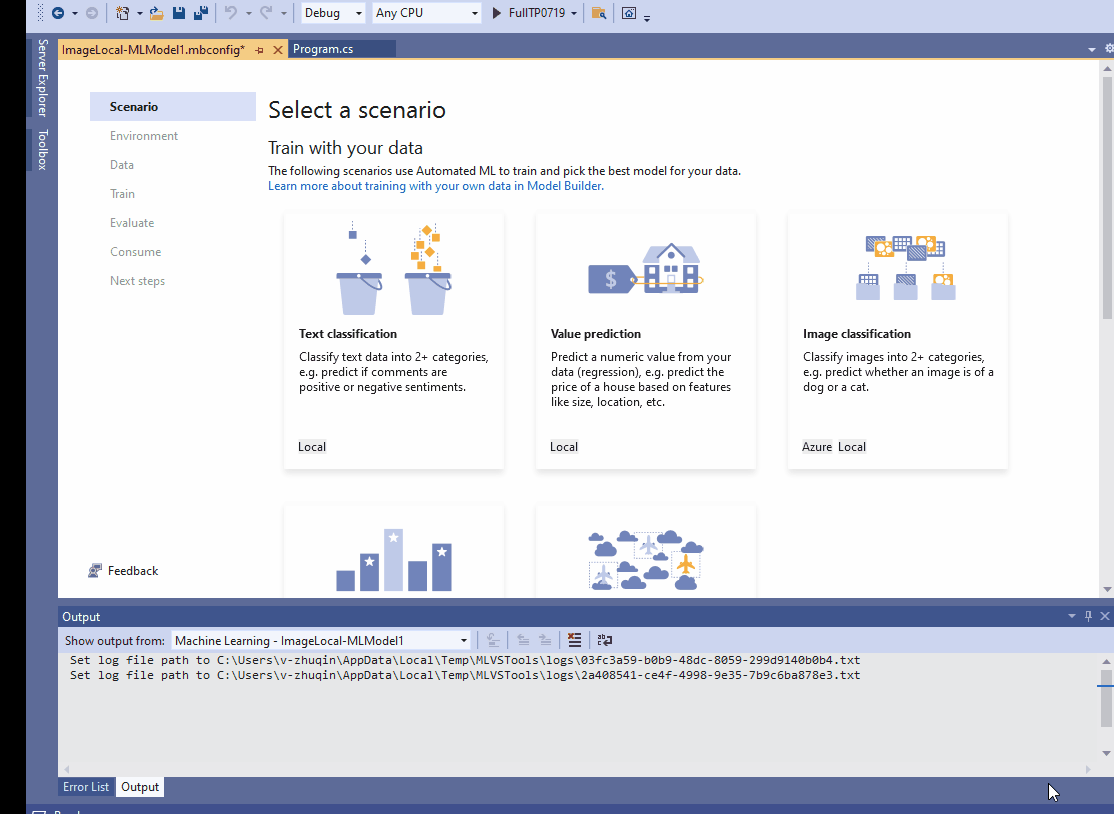Switch to the Error List tab
Image resolution: width=1114 pixels, height=814 pixels.
coord(86,786)
